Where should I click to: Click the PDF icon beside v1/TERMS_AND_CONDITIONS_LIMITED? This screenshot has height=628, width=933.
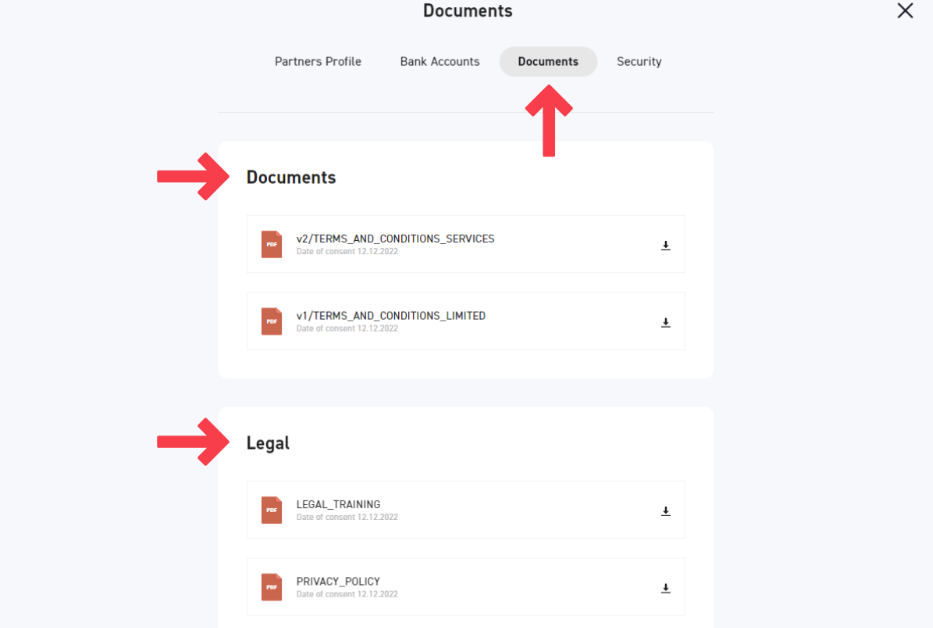point(271,321)
